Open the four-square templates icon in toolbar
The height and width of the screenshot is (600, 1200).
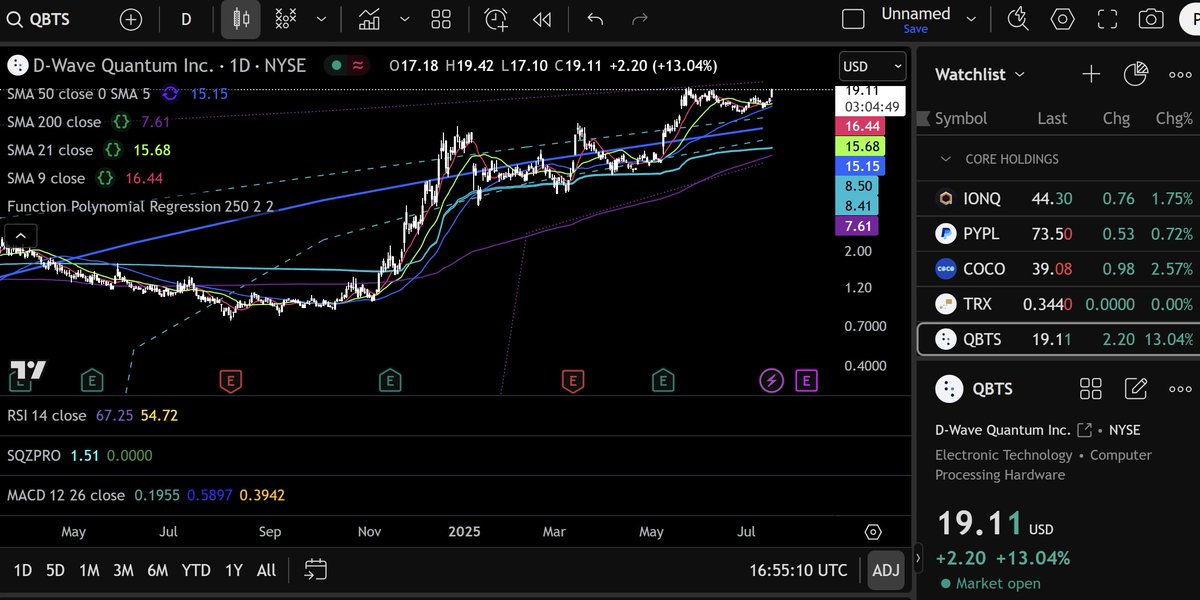click(x=441, y=19)
